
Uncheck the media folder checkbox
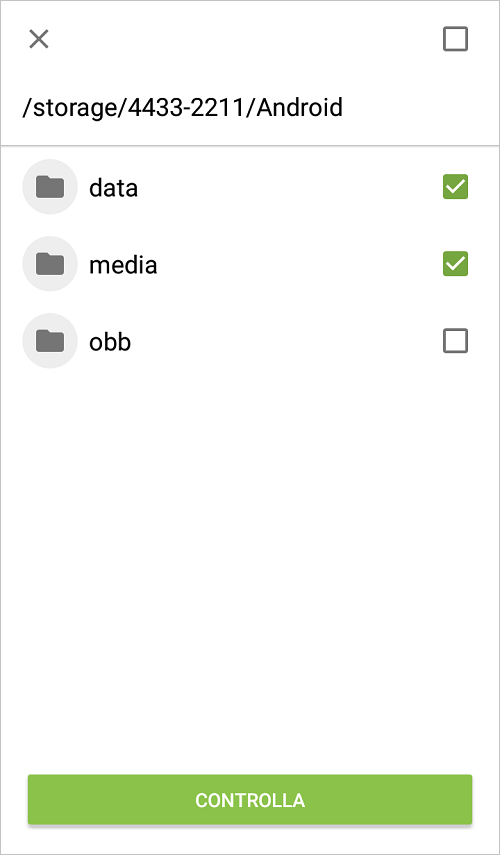pyautogui.click(x=455, y=264)
